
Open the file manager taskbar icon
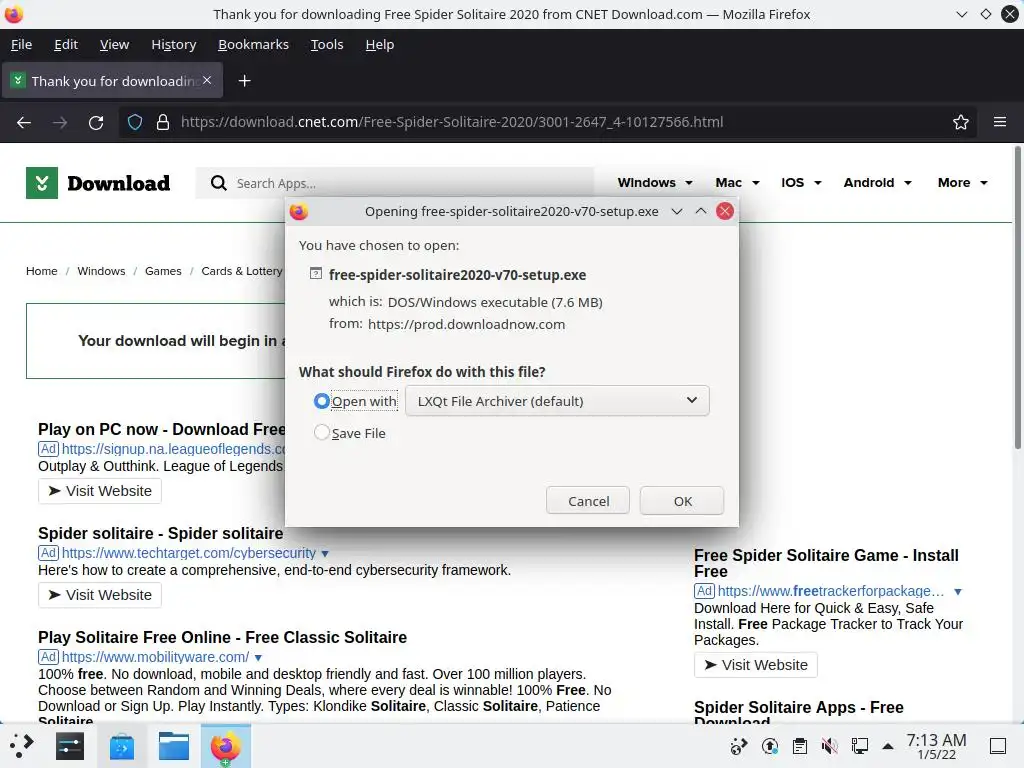(x=174, y=746)
